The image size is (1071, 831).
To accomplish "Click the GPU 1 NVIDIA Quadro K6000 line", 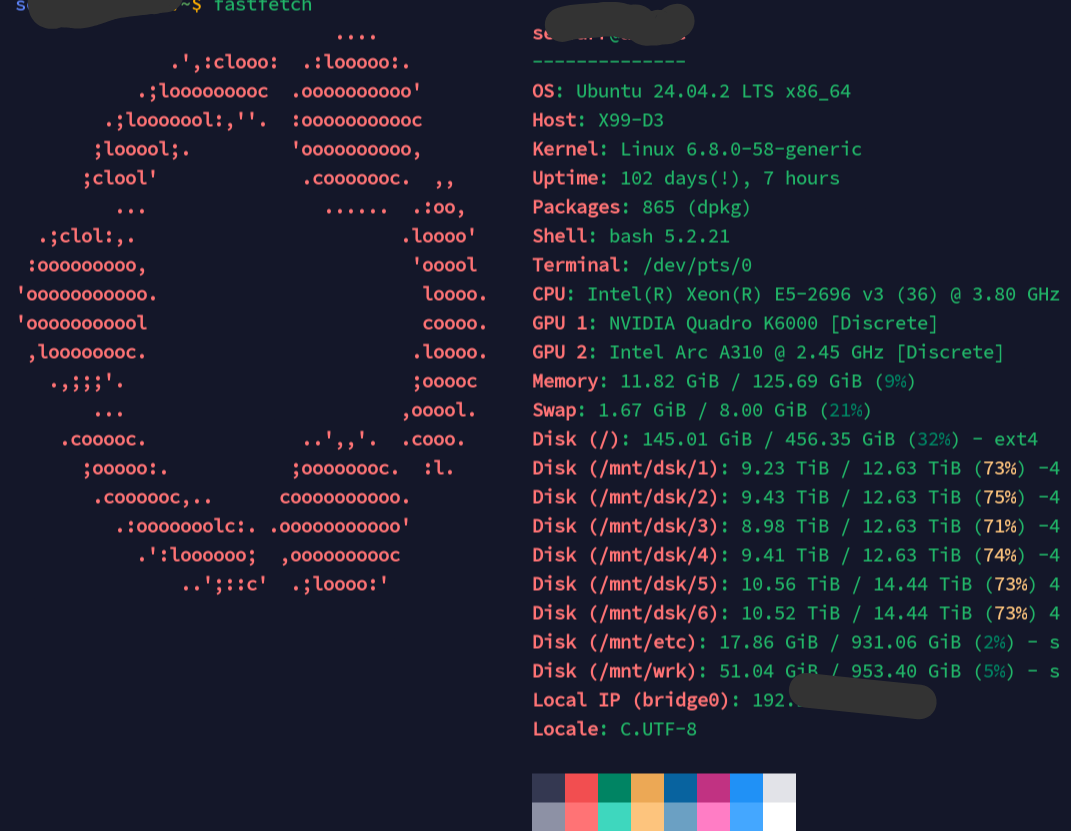I will coord(735,323).
